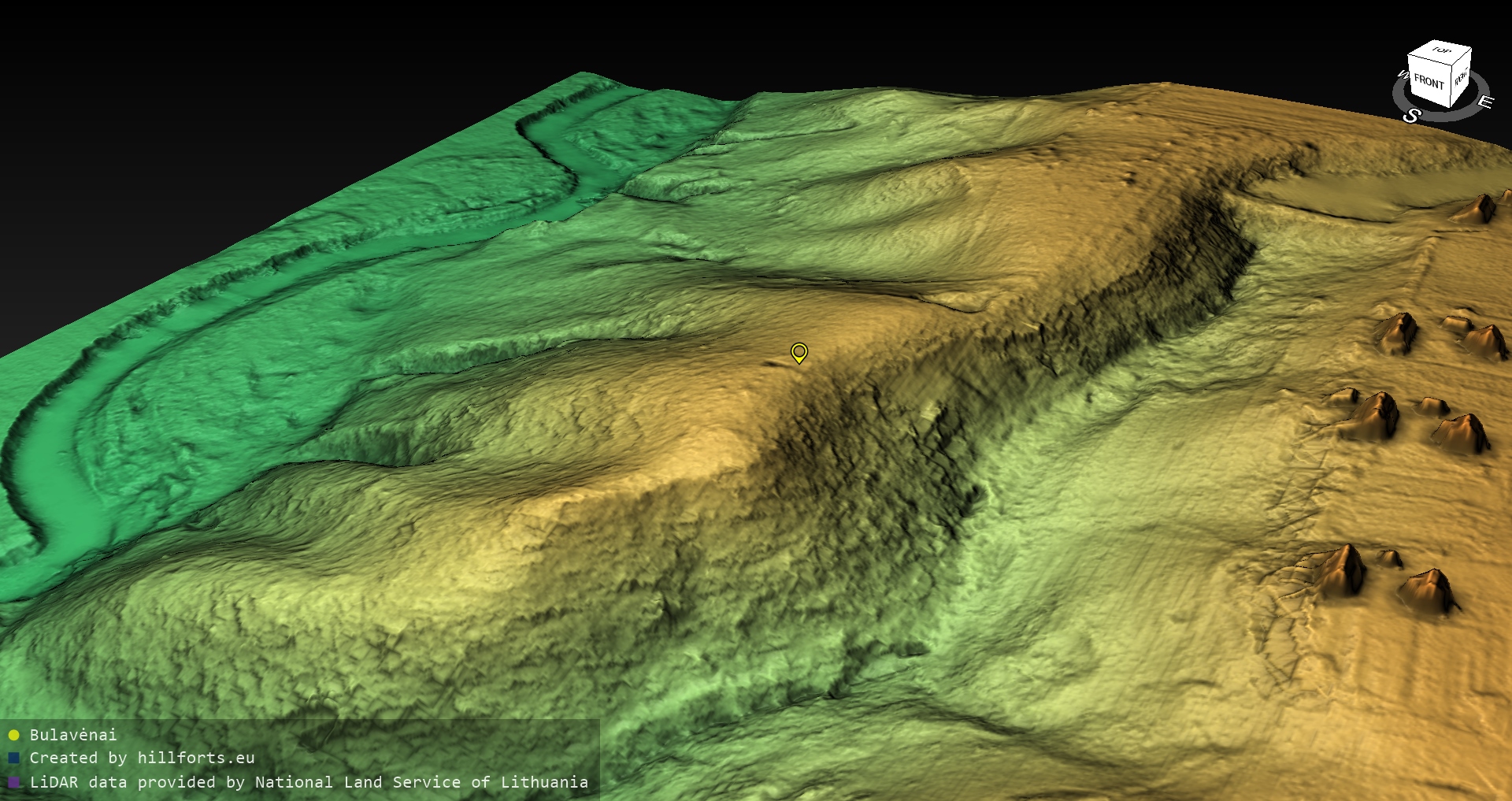Click the blue square beside Created by
The height and width of the screenshot is (801, 1512).
pos(13,758)
